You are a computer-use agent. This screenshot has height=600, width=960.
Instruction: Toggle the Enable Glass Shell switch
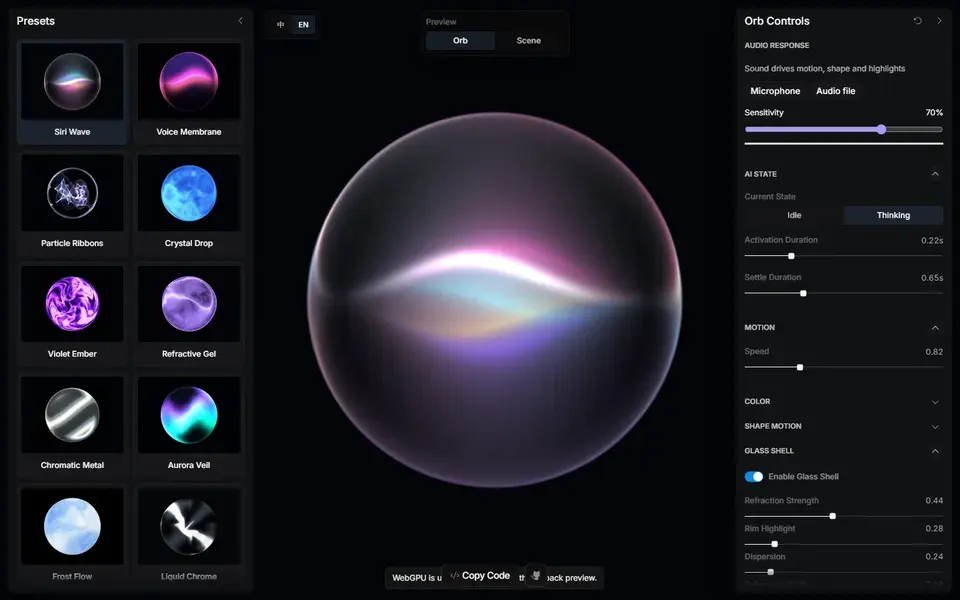754,476
